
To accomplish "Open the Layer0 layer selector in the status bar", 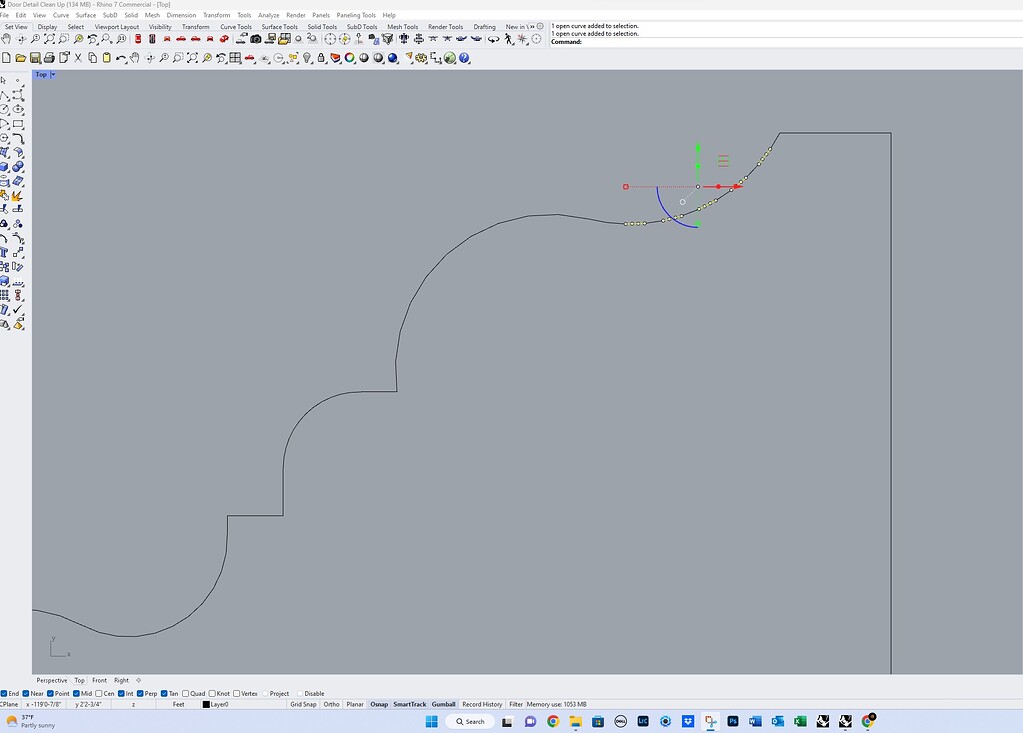I will (x=222, y=704).
